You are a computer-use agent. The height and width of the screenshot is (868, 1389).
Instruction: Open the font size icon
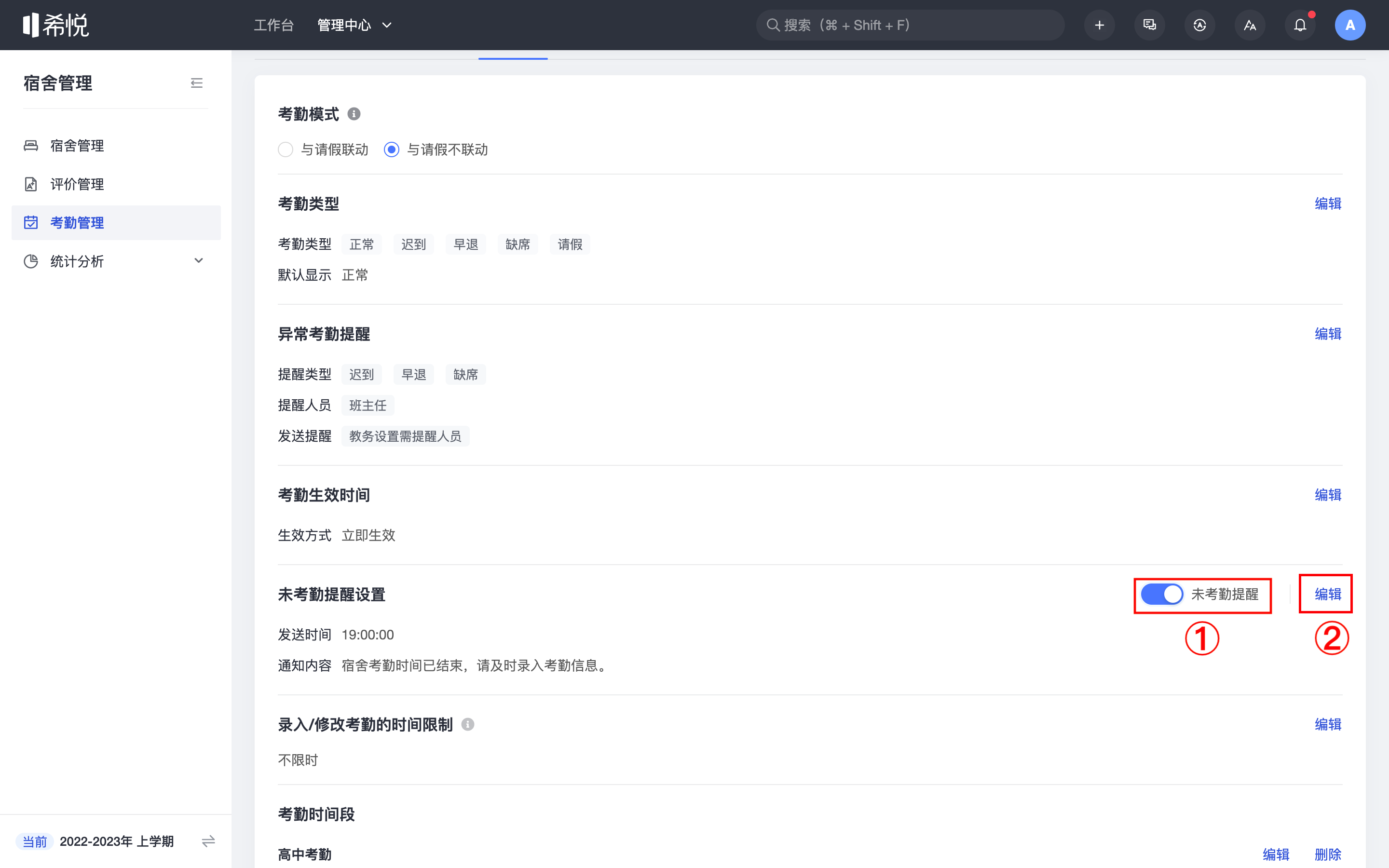coord(1250,25)
